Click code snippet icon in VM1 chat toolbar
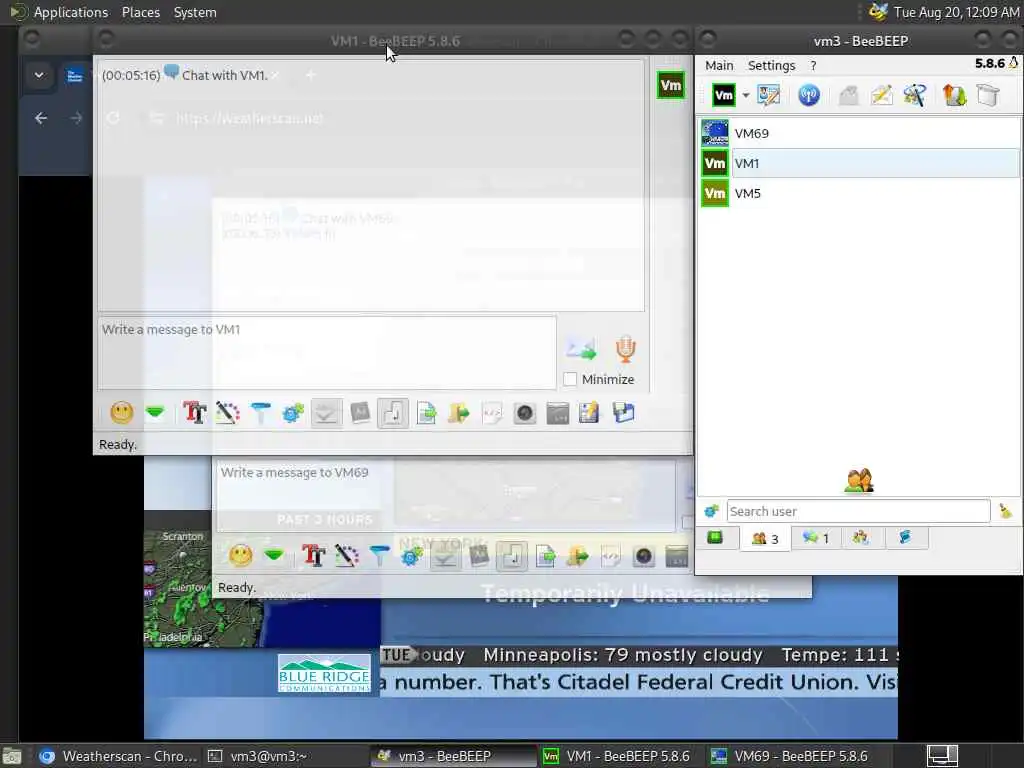 (492, 413)
